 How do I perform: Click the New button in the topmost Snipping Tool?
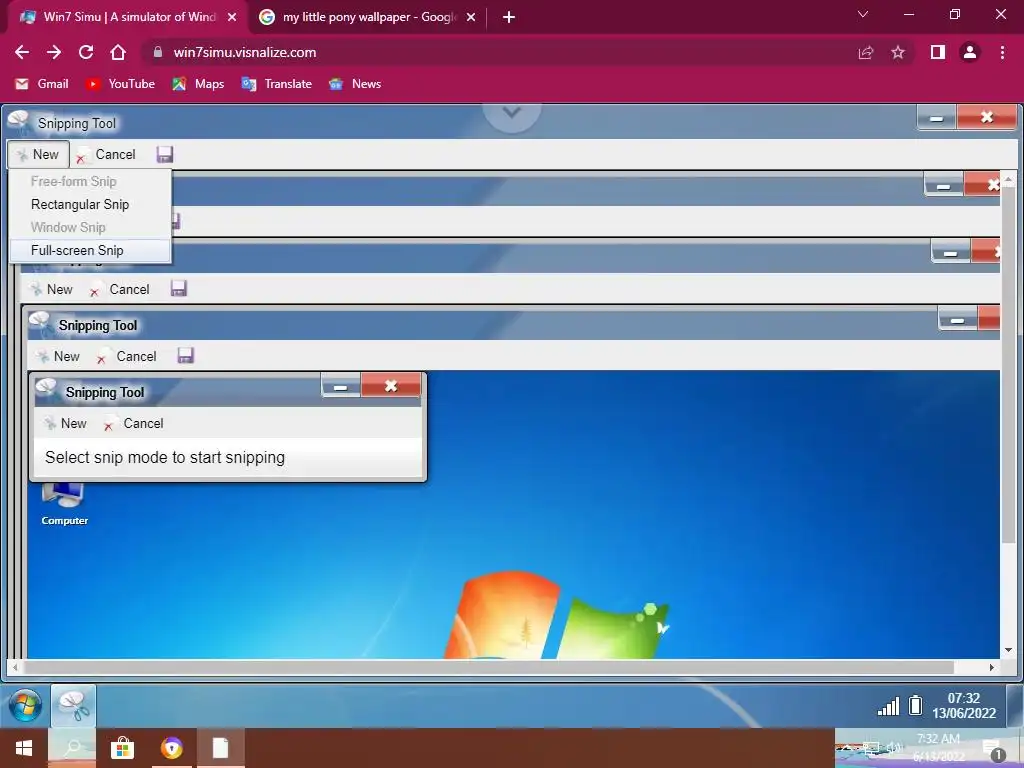39,154
